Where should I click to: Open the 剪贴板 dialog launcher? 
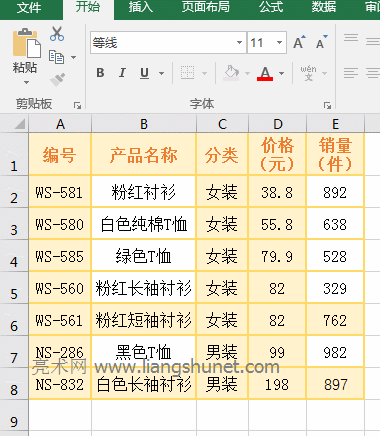(x=77, y=106)
